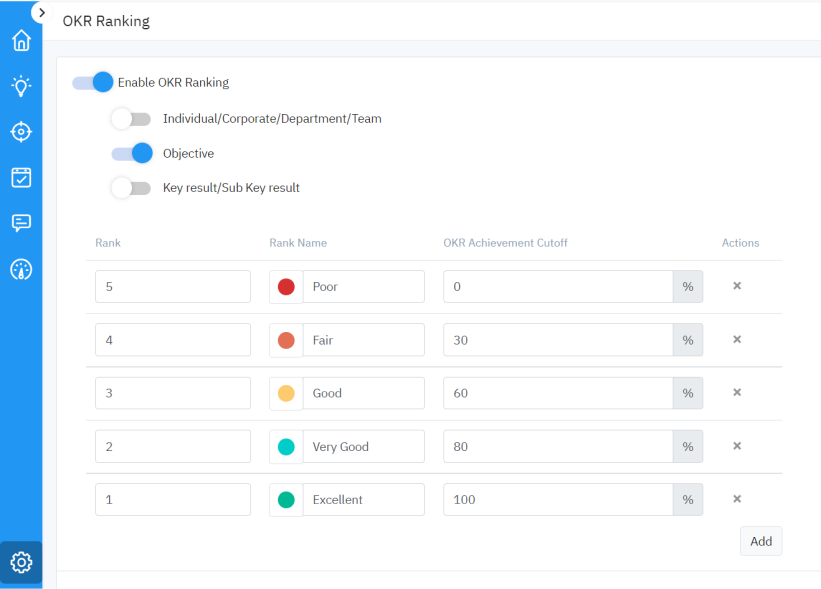Expand the collapsed sidebar with the chevron
Image resolution: width=821 pixels, height=589 pixels.
[x=42, y=13]
